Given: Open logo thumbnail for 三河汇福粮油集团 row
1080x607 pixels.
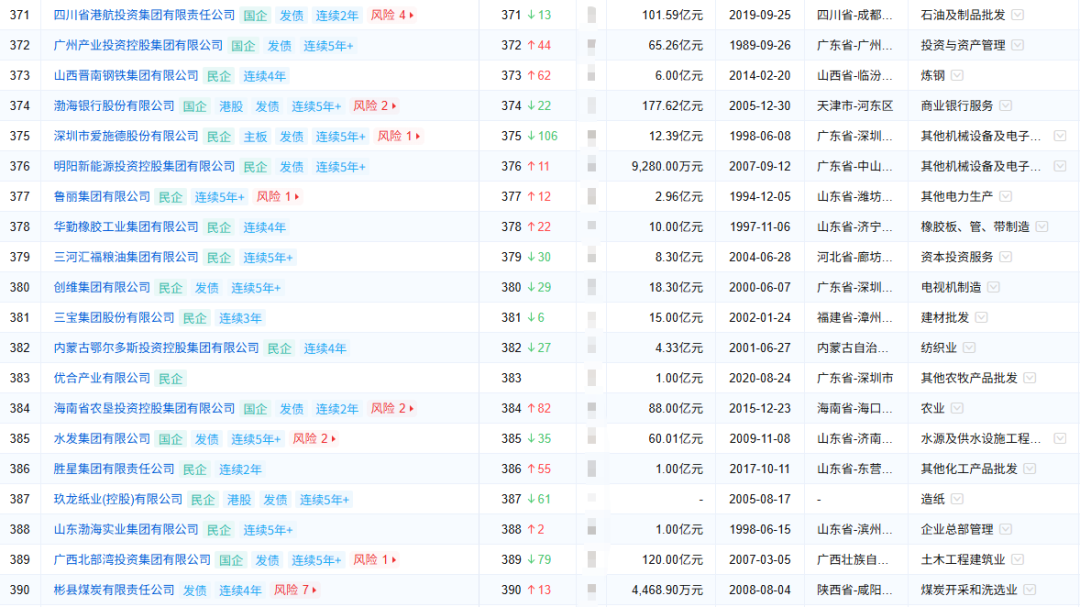Looking at the screenshot, I should (592, 257).
